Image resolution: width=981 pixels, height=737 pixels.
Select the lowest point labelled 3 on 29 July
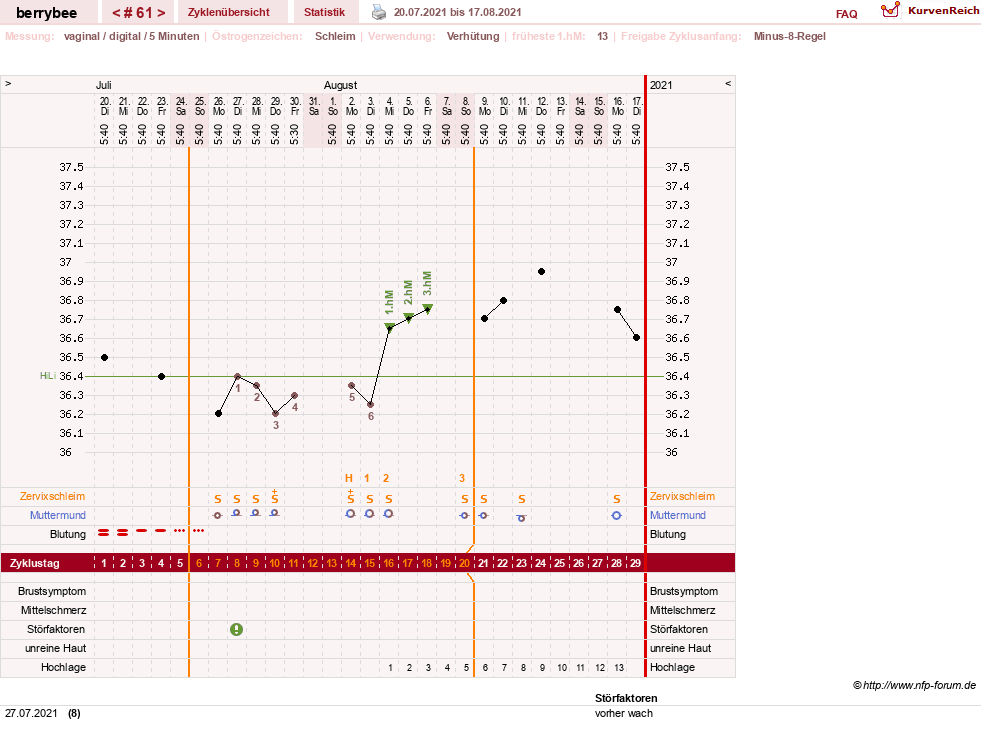click(275, 414)
